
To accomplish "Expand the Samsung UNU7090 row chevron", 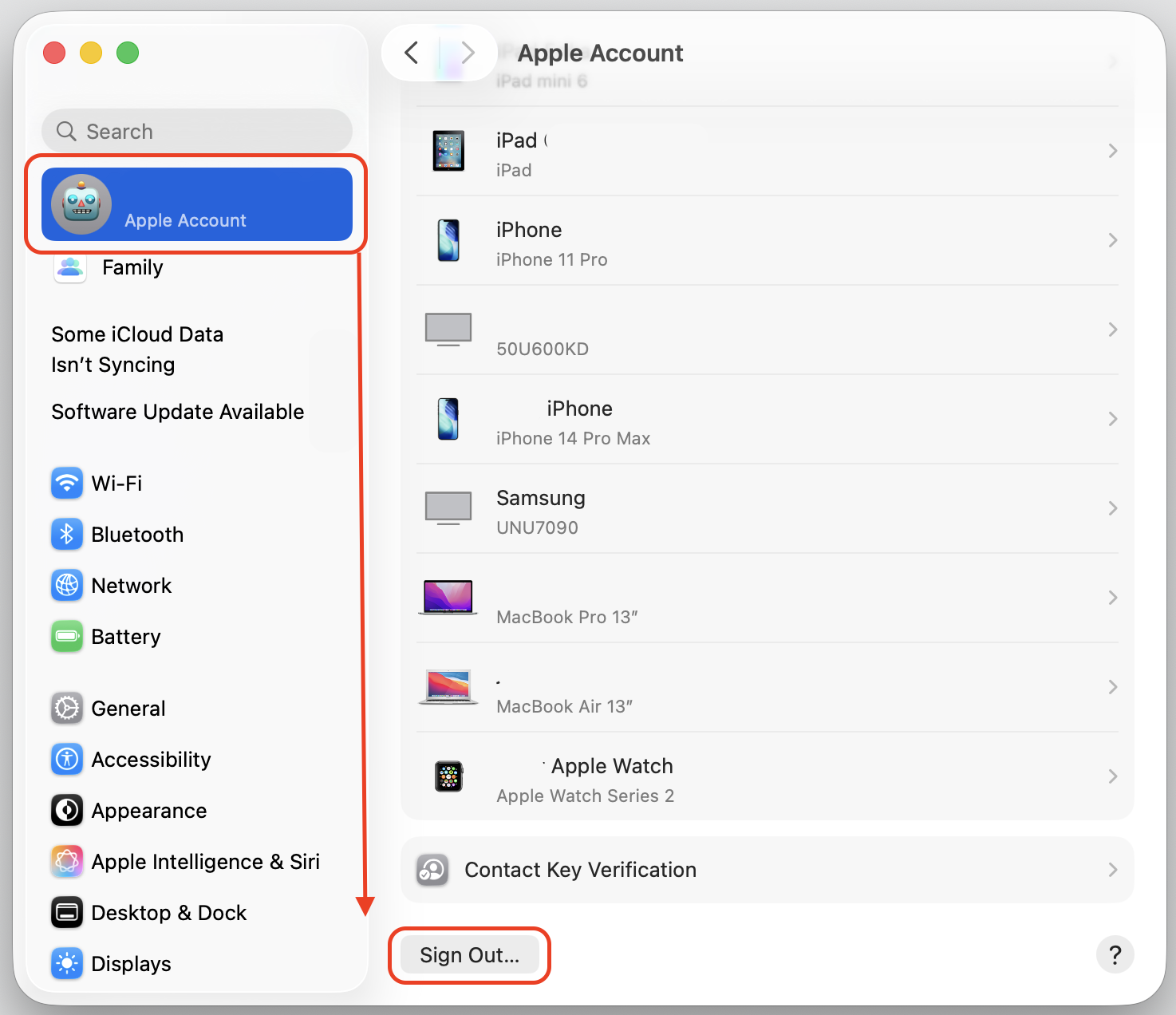I will point(1113,508).
